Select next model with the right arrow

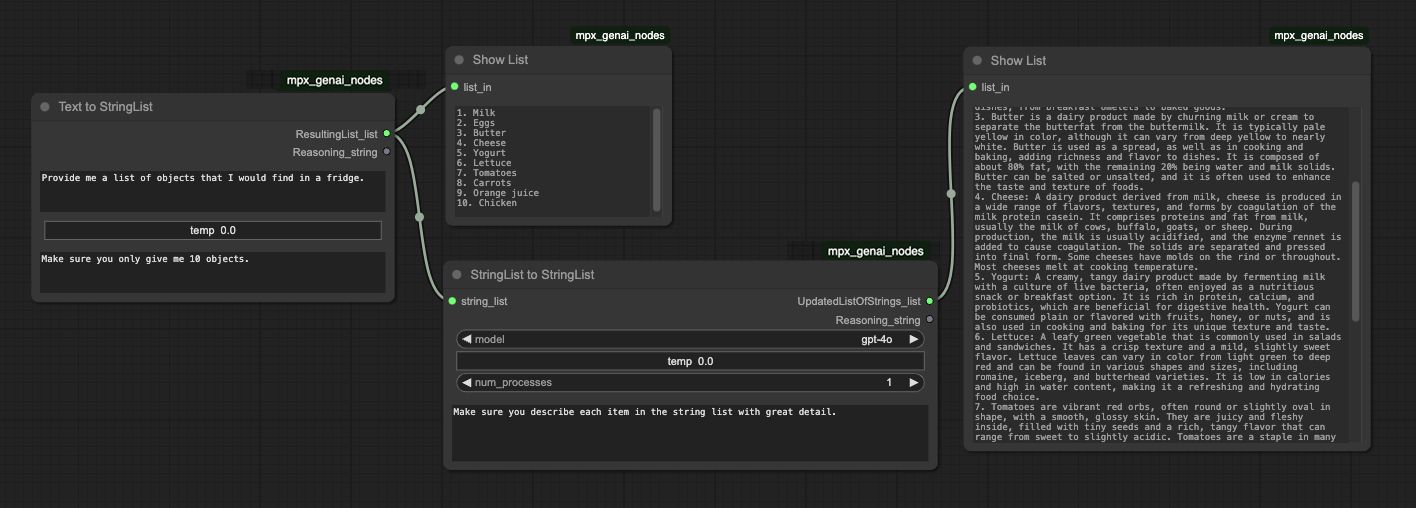click(x=914, y=339)
